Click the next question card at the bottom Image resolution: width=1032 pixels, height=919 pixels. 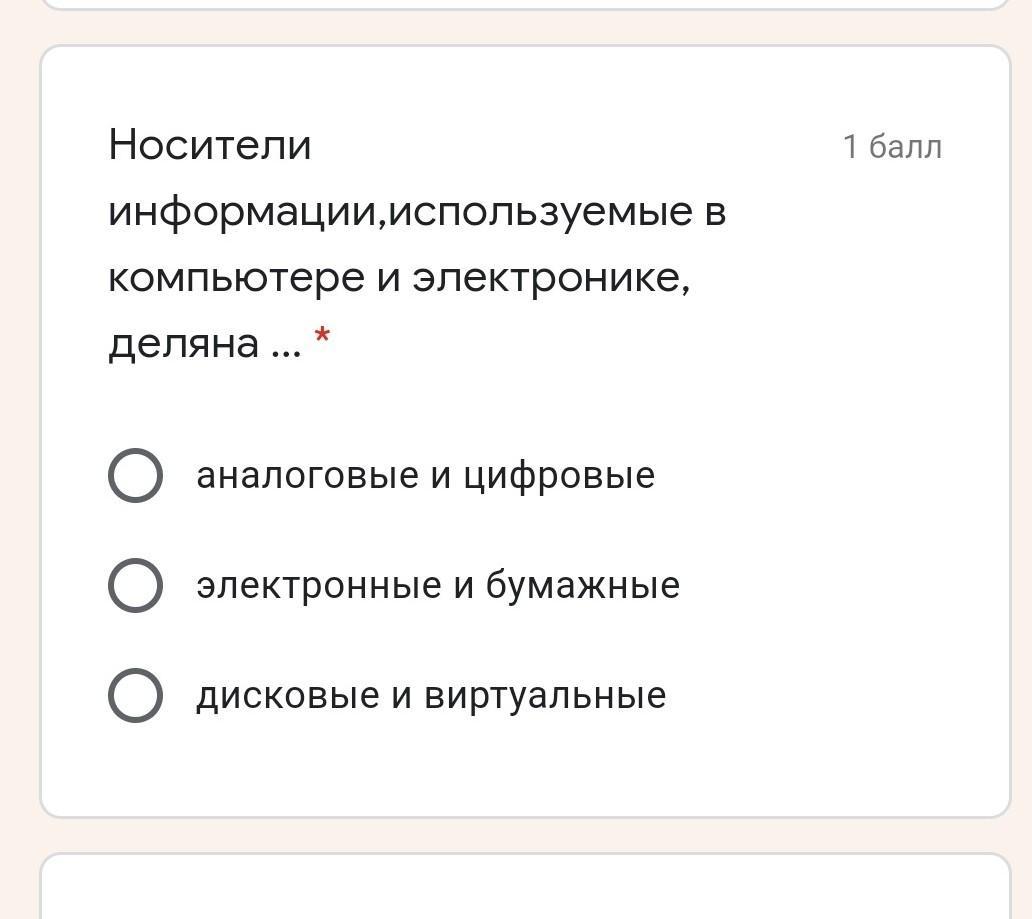(525, 886)
